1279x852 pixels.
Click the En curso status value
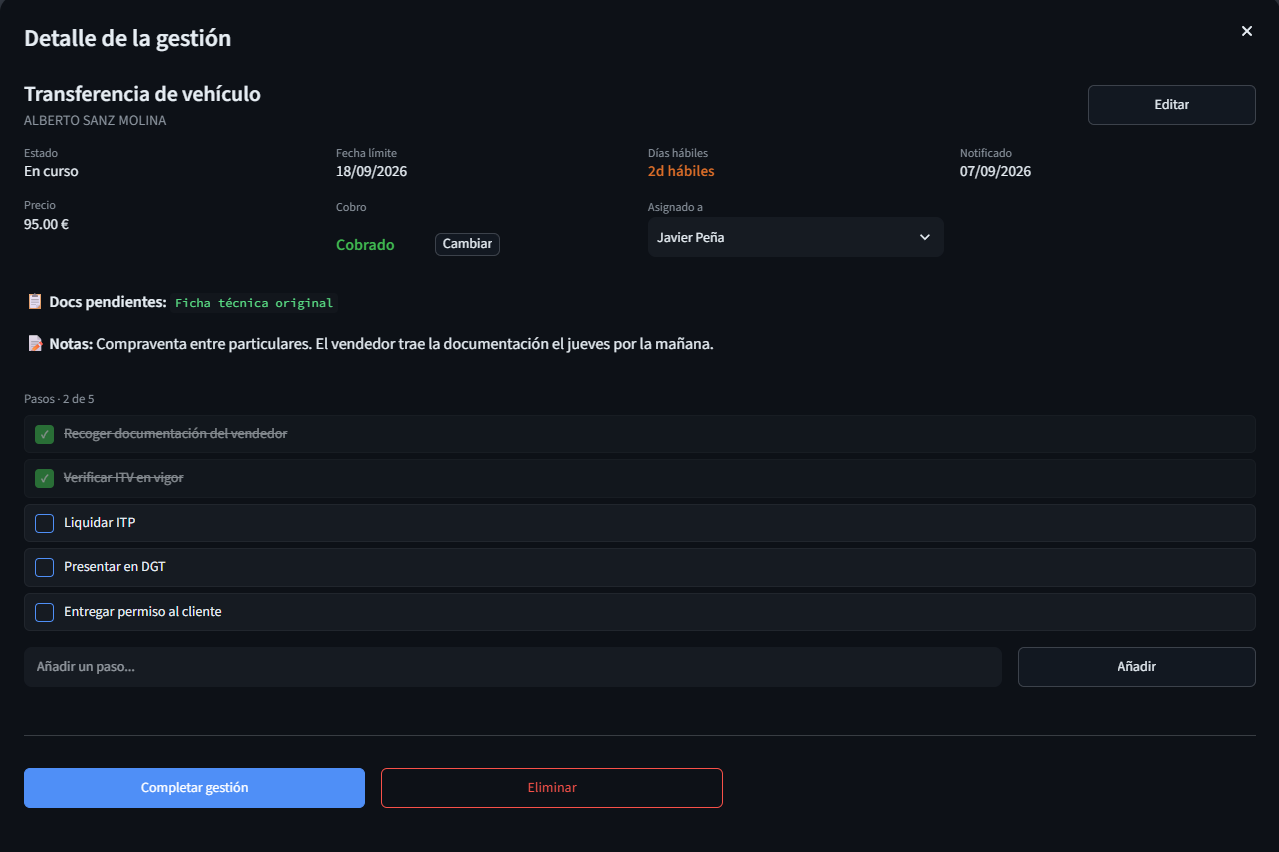(x=51, y=171)
